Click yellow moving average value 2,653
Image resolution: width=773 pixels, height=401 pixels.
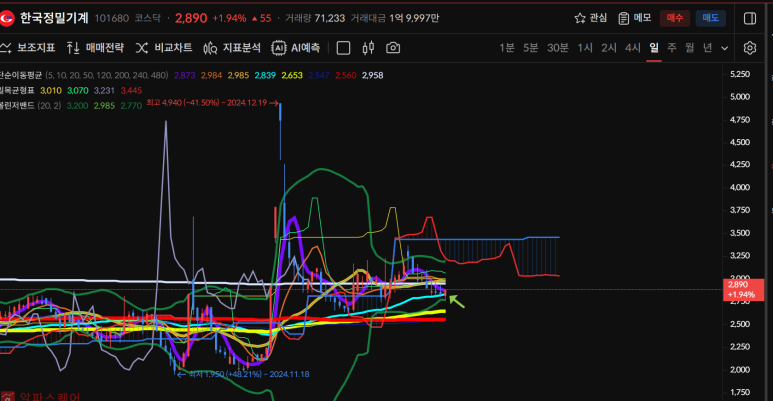(292, 75)
